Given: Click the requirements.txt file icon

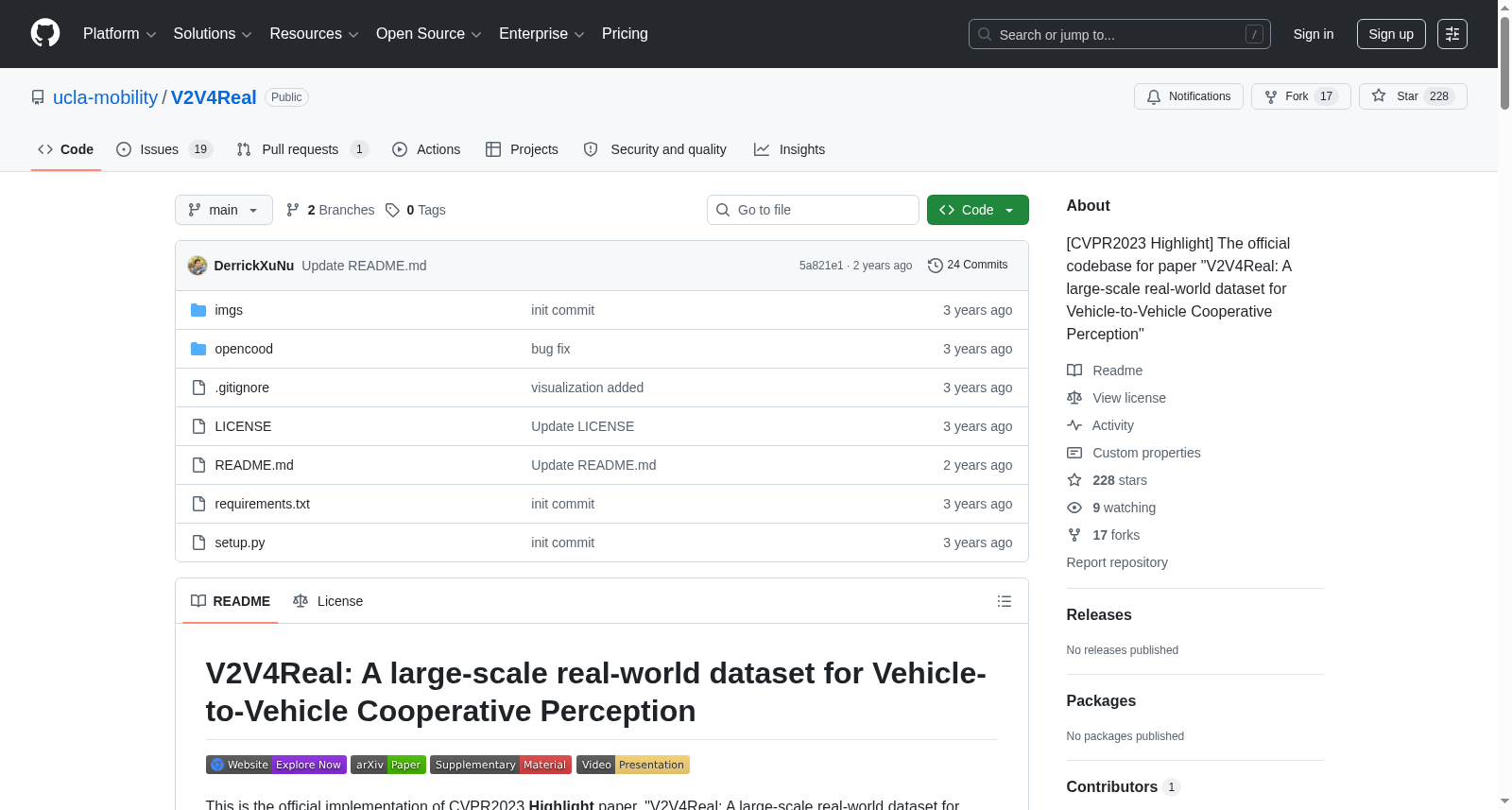Looking at the screenshot, I should 198,504.
